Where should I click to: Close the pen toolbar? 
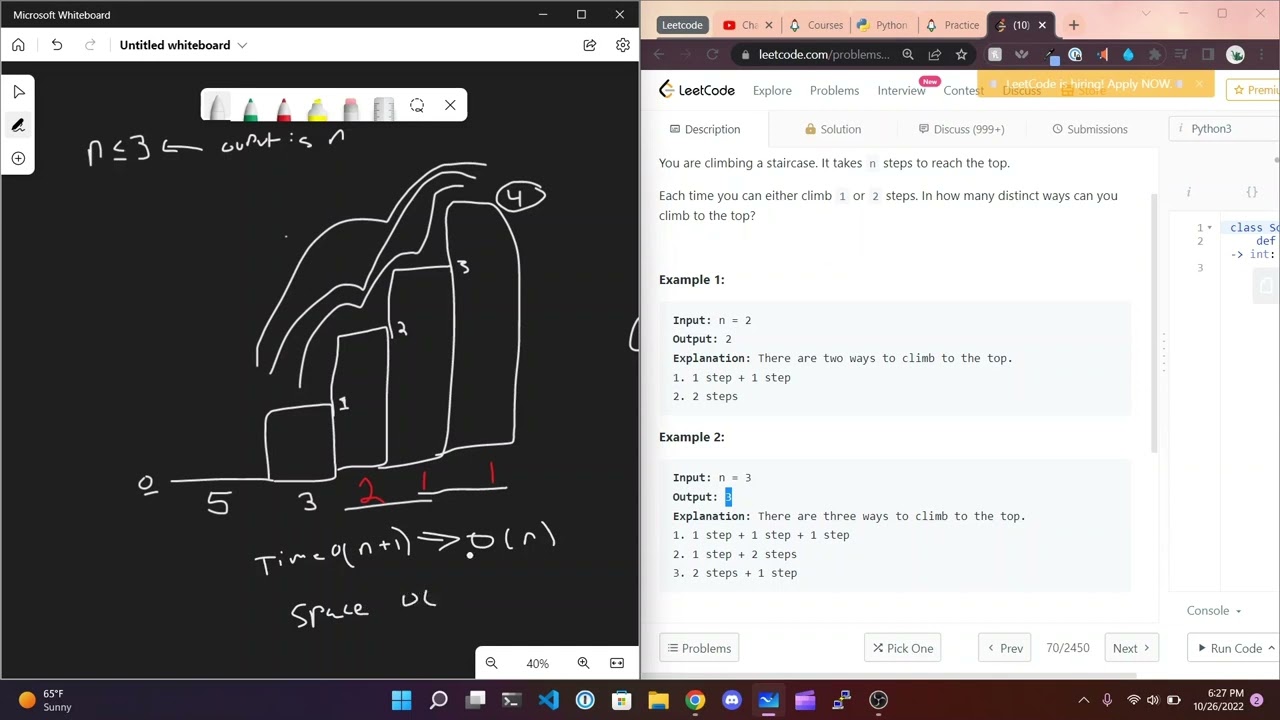pyautogui.click(x=450, y=105)
